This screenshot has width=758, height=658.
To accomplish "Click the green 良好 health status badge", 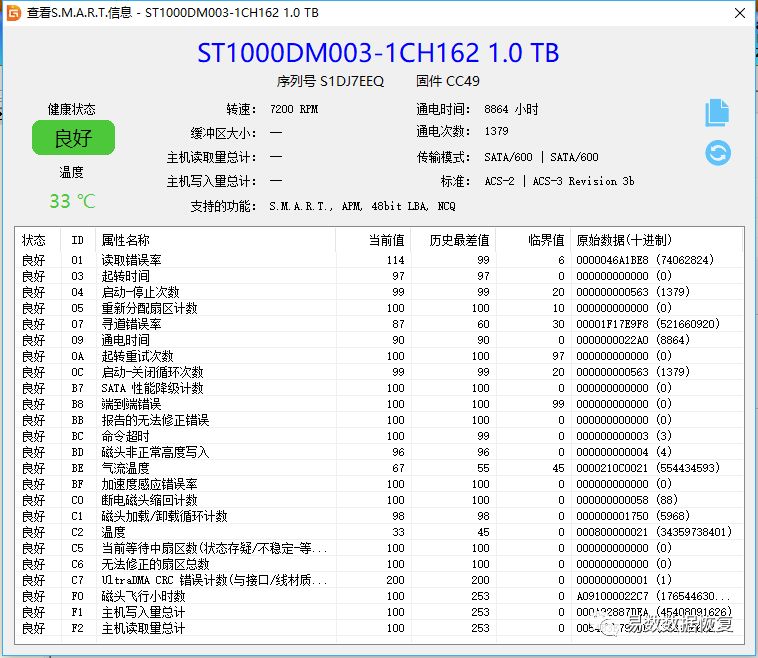I will pyautogui.click(x=73, y=138).
